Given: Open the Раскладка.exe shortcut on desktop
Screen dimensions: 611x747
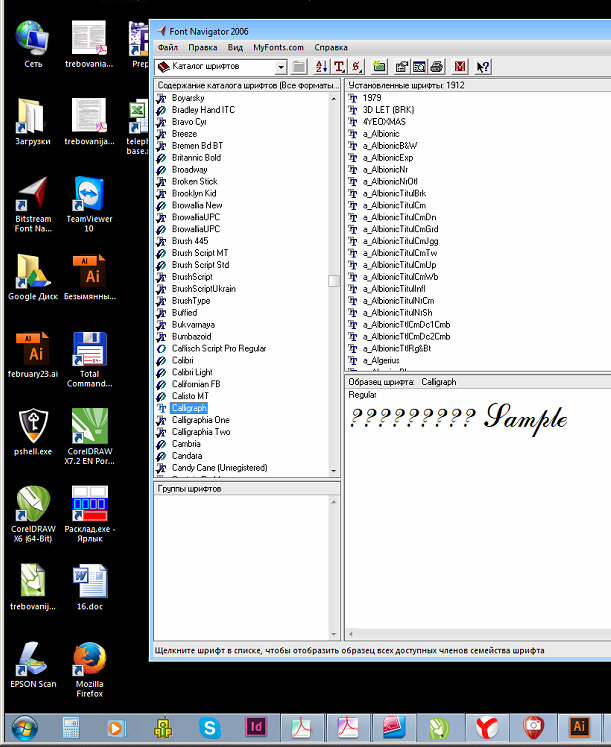Looking at the screenshot, I should (x=89, y=514).
